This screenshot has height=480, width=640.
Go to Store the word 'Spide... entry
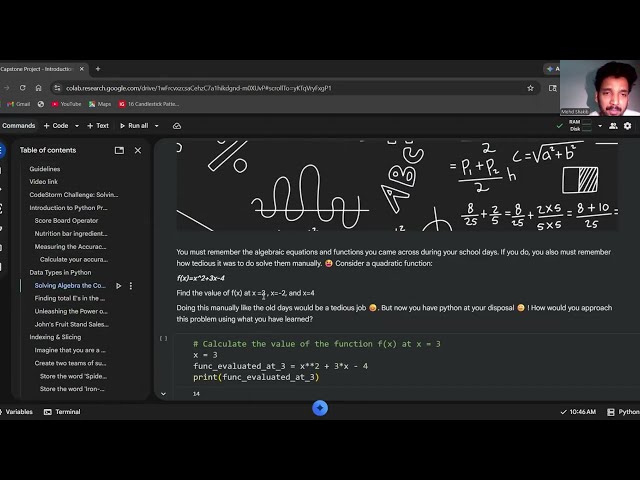pos(73,376)
